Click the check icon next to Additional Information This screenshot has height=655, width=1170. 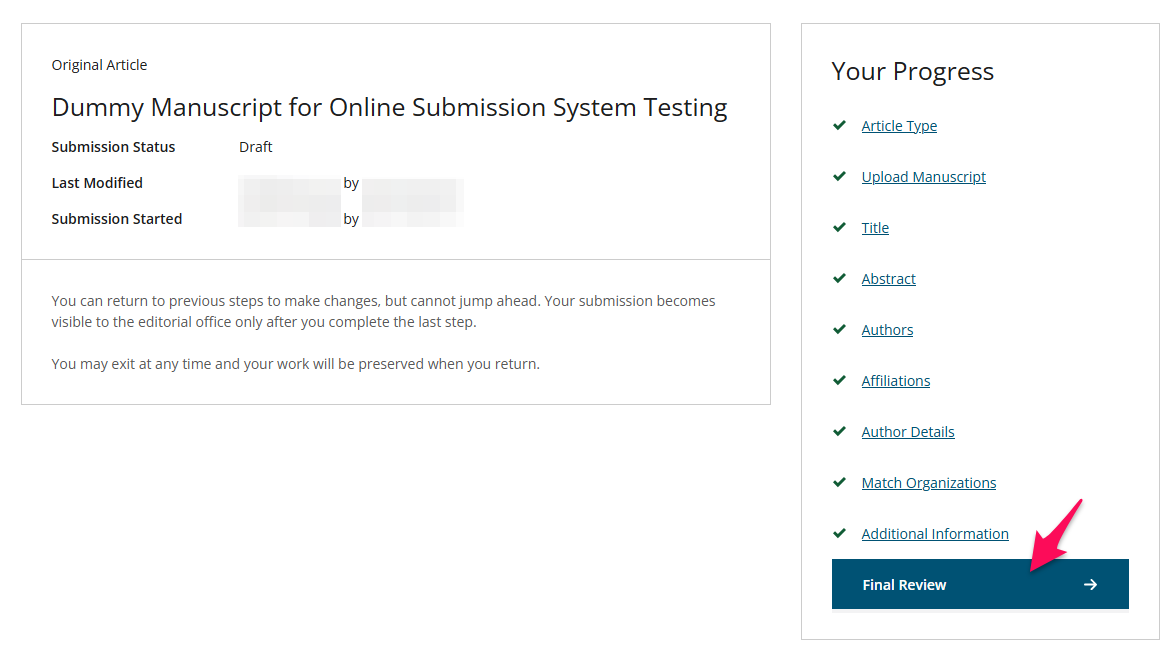(x=839, y=533)
